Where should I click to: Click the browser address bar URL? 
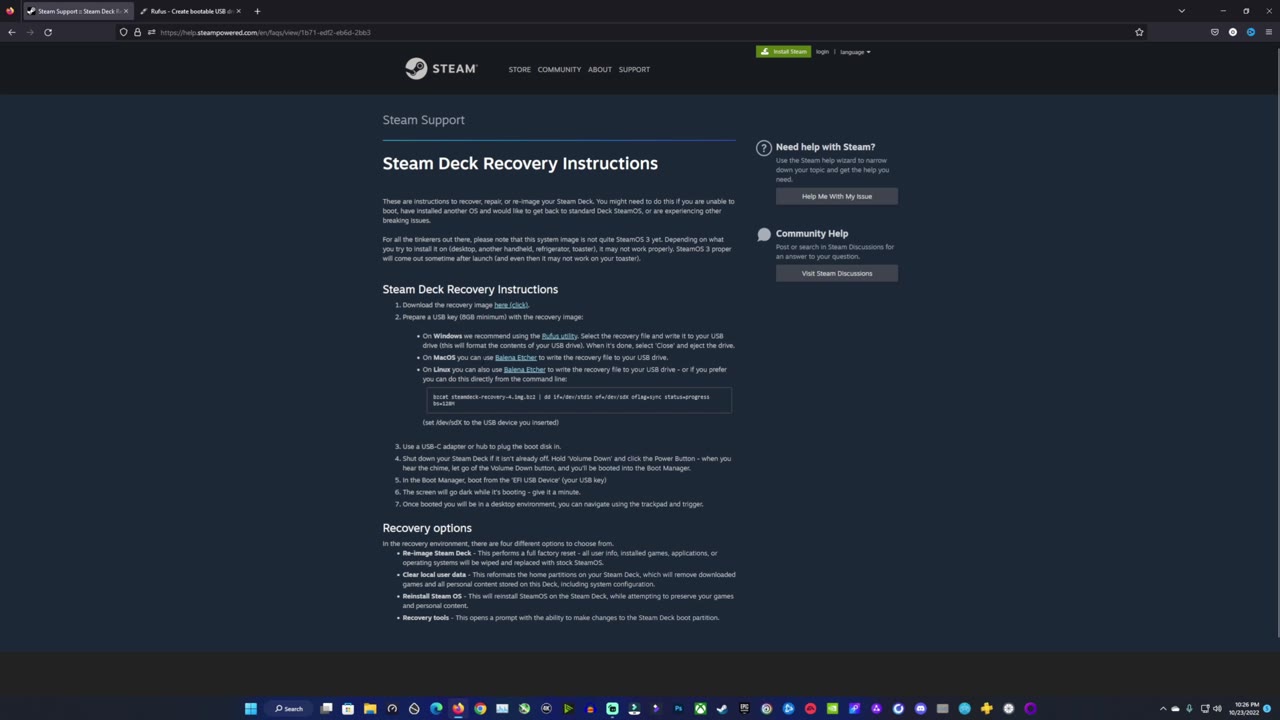pyautogui.click(x=265, y=32)
